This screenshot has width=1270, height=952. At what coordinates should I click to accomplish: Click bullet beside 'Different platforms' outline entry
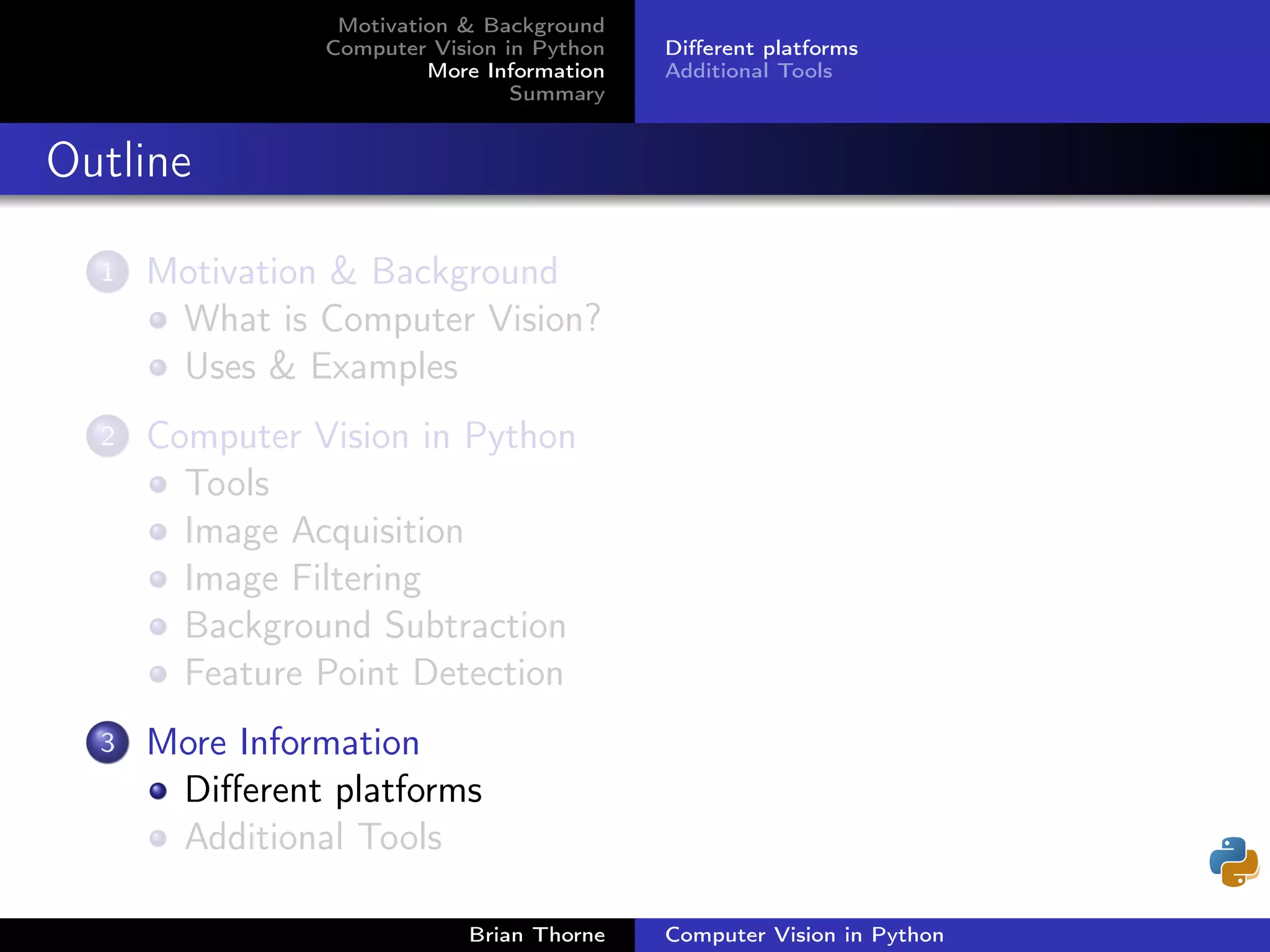(158, 791)
